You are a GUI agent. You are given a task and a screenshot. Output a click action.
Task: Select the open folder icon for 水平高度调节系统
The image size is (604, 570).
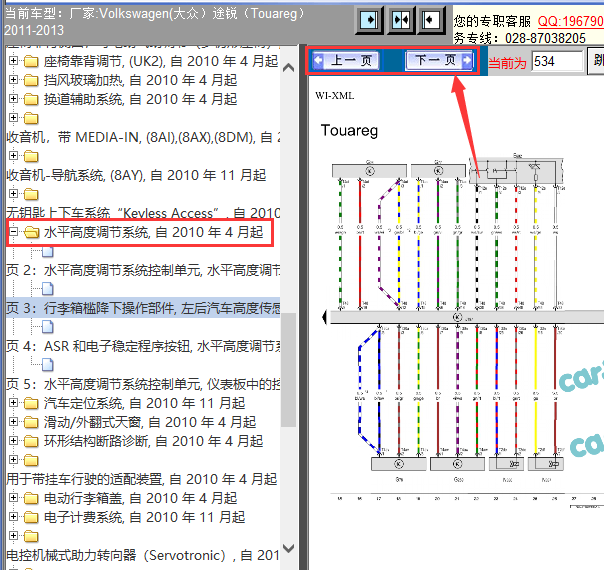click(31, 232)
